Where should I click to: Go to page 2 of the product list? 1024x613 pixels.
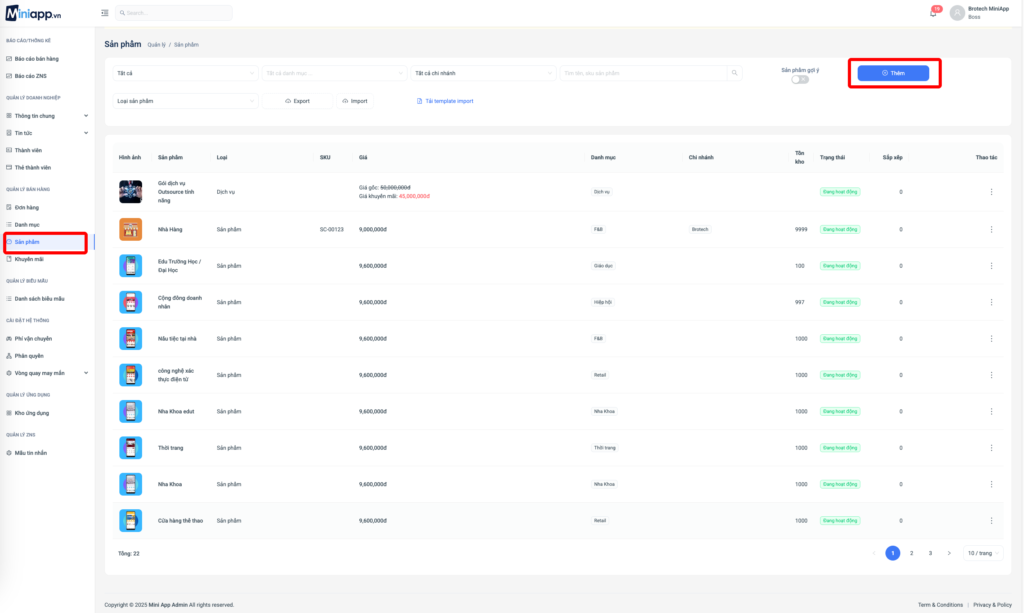912,553
